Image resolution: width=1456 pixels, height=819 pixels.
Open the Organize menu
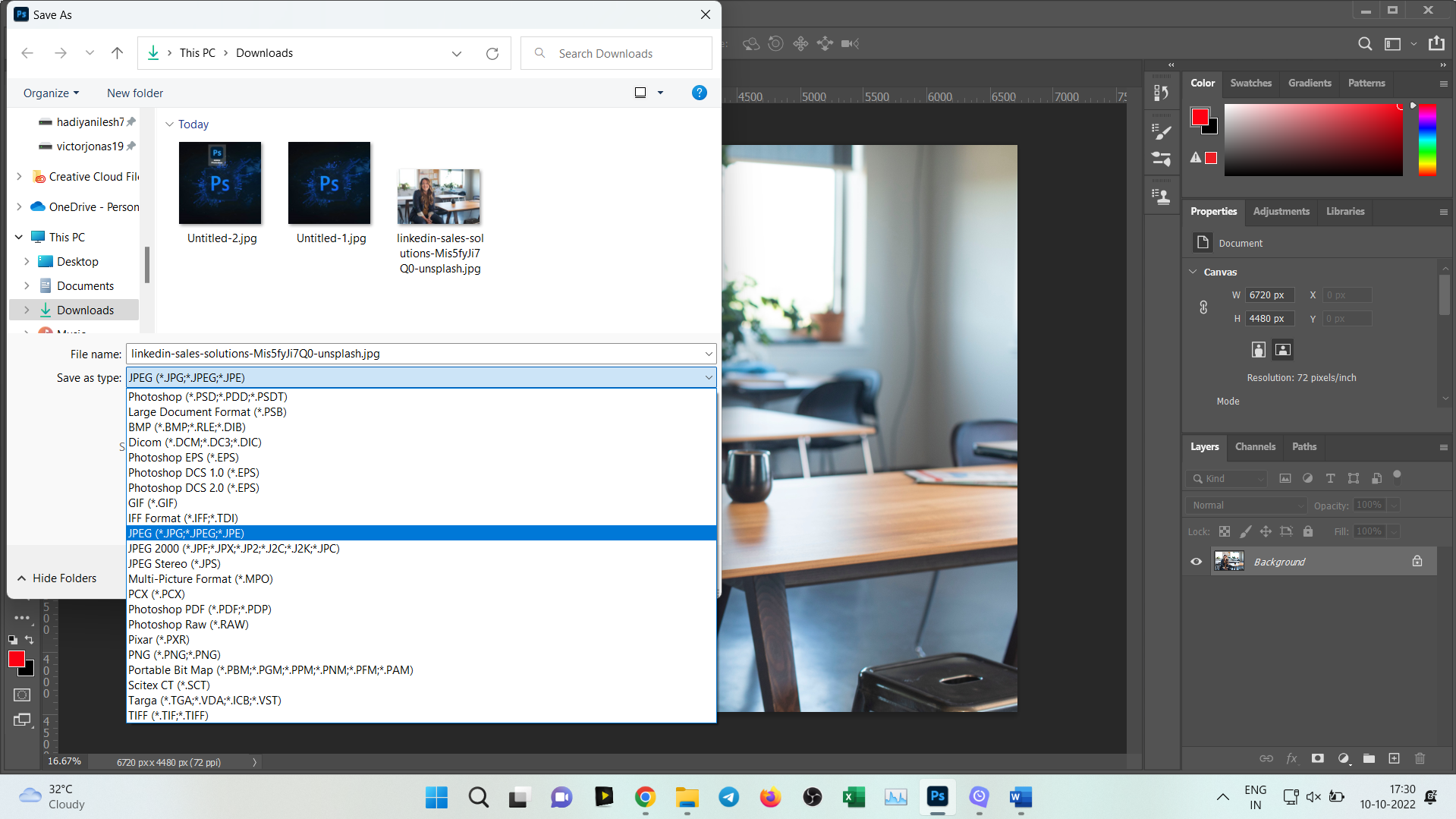tap(51, 93)
